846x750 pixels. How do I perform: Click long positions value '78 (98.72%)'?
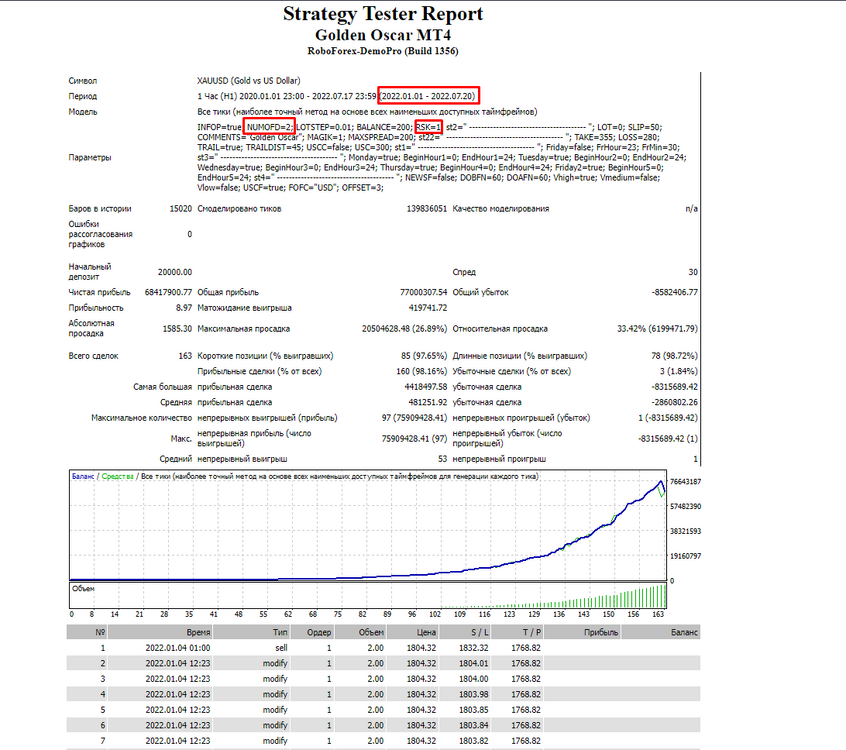pyautogui.click(x=674, y=356)
